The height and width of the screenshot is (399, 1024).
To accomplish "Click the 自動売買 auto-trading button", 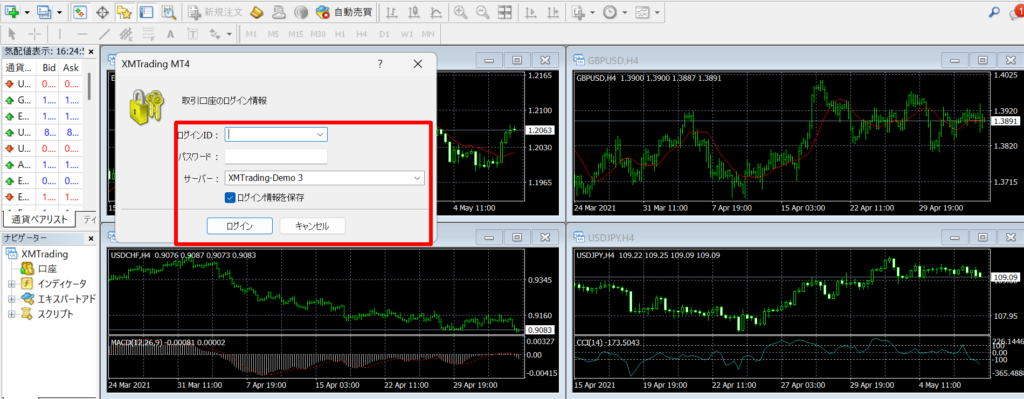I will coord(344,12).
